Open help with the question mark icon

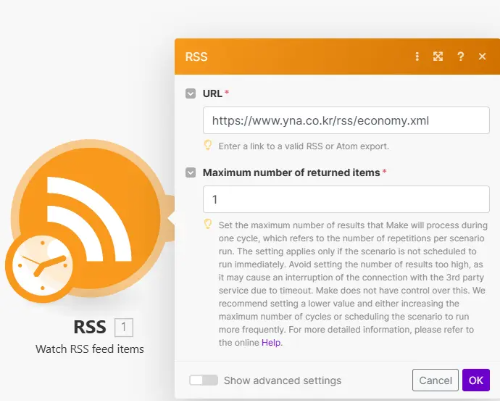(461, 56)
